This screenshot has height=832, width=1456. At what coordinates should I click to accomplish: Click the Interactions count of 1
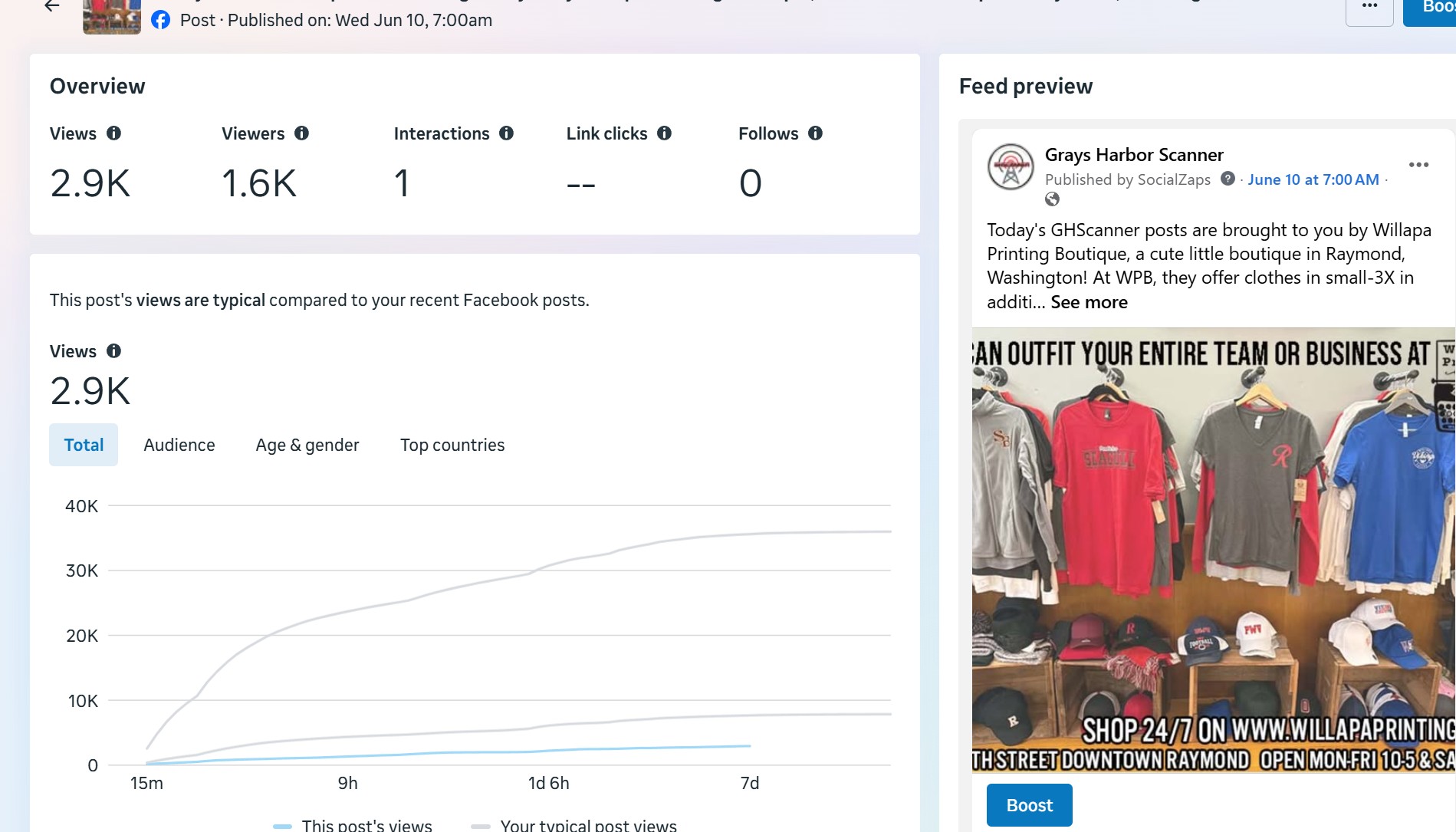402,183
